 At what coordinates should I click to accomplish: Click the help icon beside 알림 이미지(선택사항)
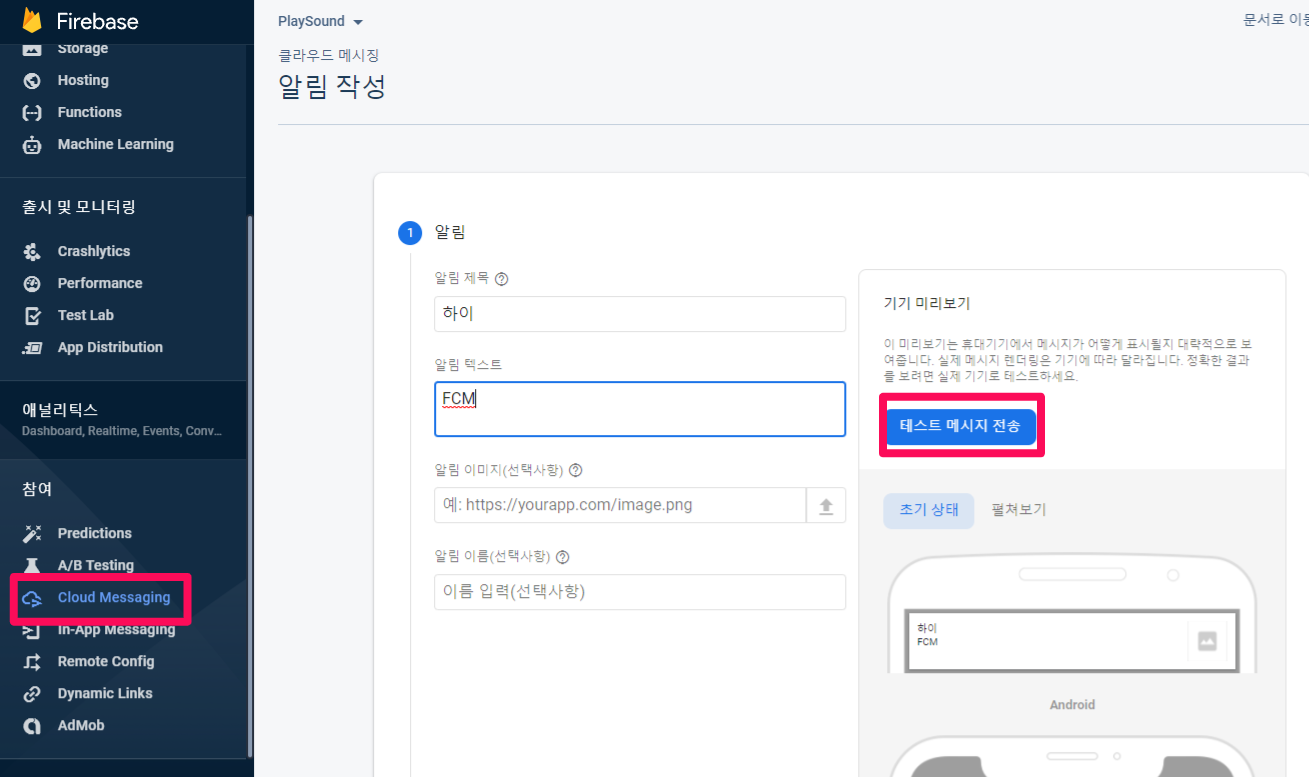point(575,470)
